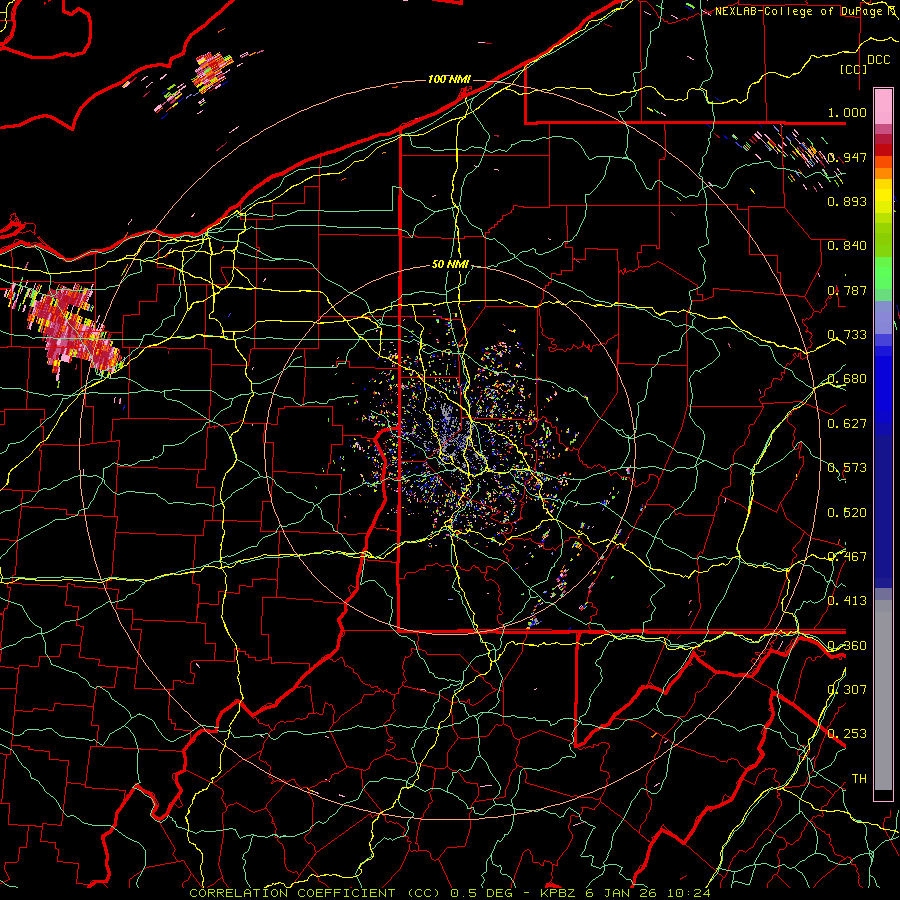Click the 0.413 value on the legend

point(847,601)
